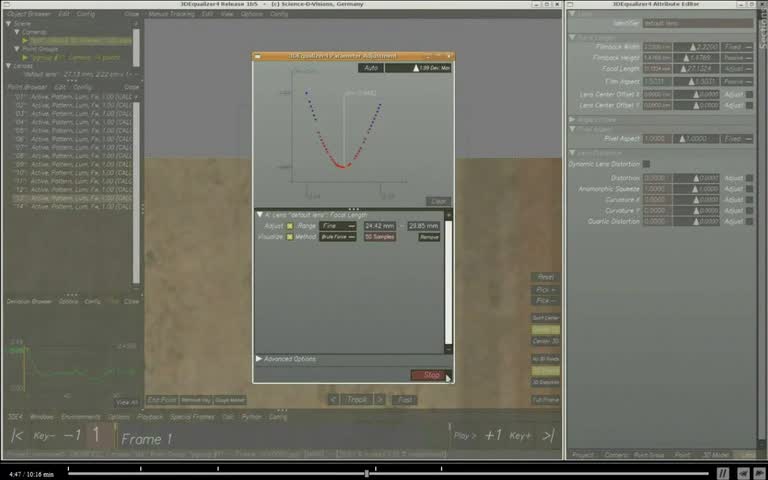Screen dimensions: 768x480
Task: Click the video progress bar handle
Action: click(366, 473)
